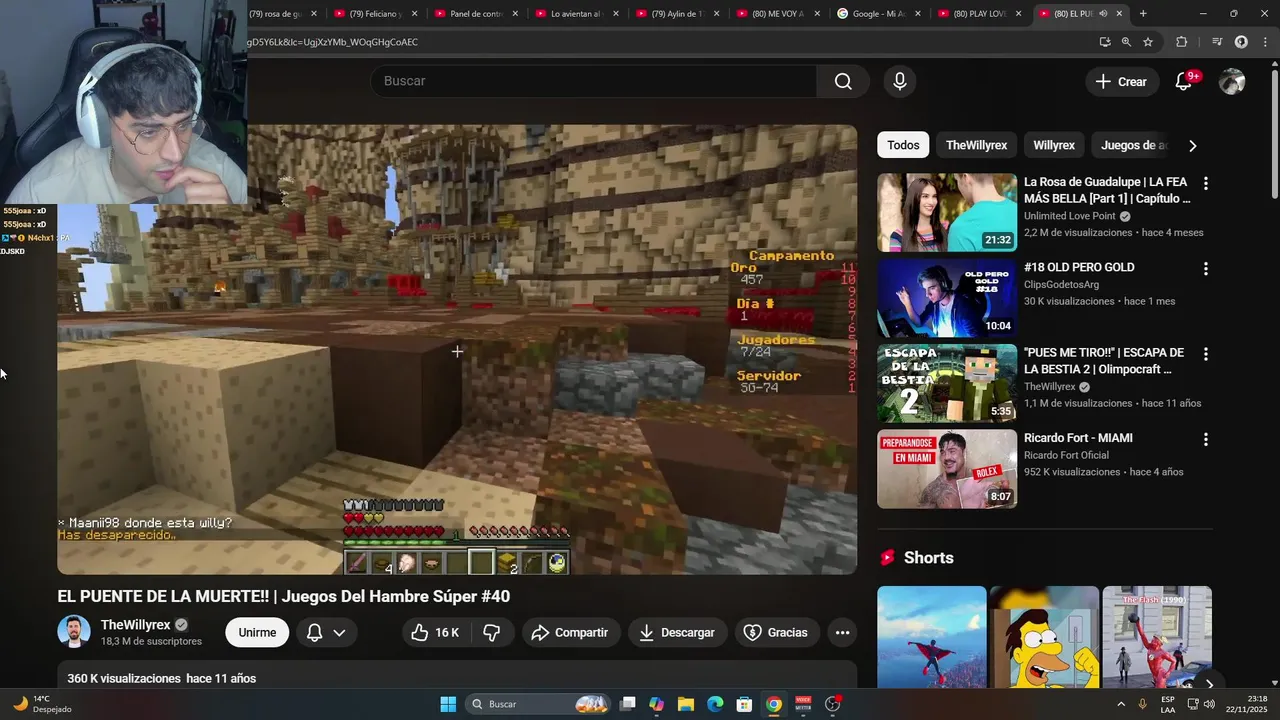Open Chrome extensions puzzle icon
Screen dimensions: 1280x720
coord(1181,42)
